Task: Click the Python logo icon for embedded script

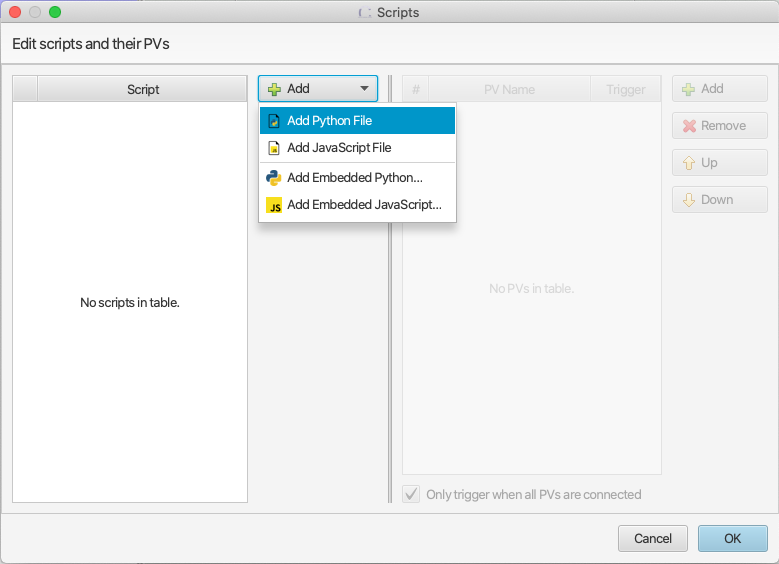Action: pyautogui.click(x=274, y=178)
